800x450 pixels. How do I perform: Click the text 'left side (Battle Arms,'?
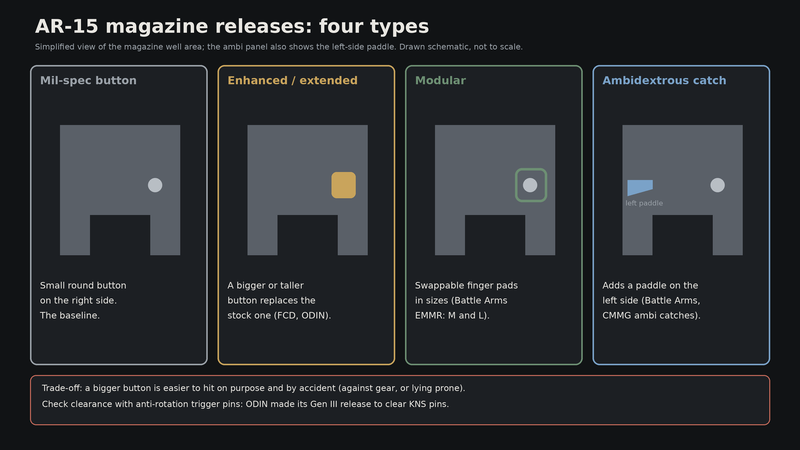(x=652, y=301)
